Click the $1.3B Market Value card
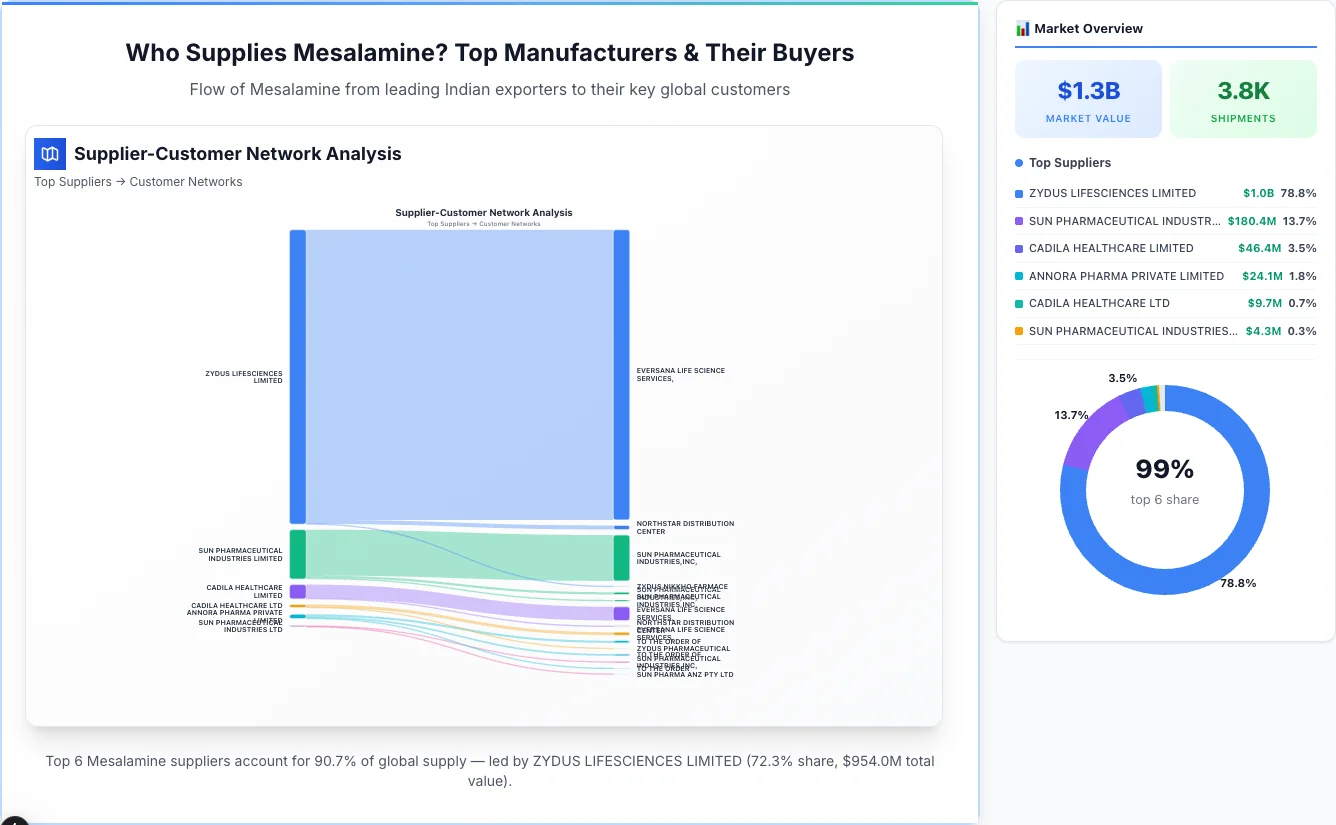 tap(1088, 97)
